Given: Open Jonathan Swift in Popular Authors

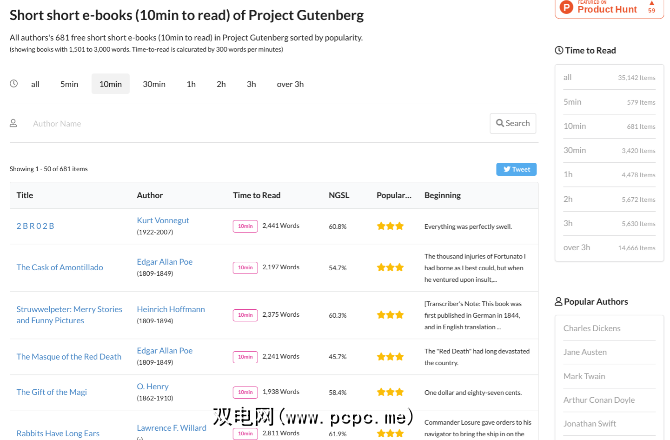Looking at the screenshot, I should coord(590,424).
